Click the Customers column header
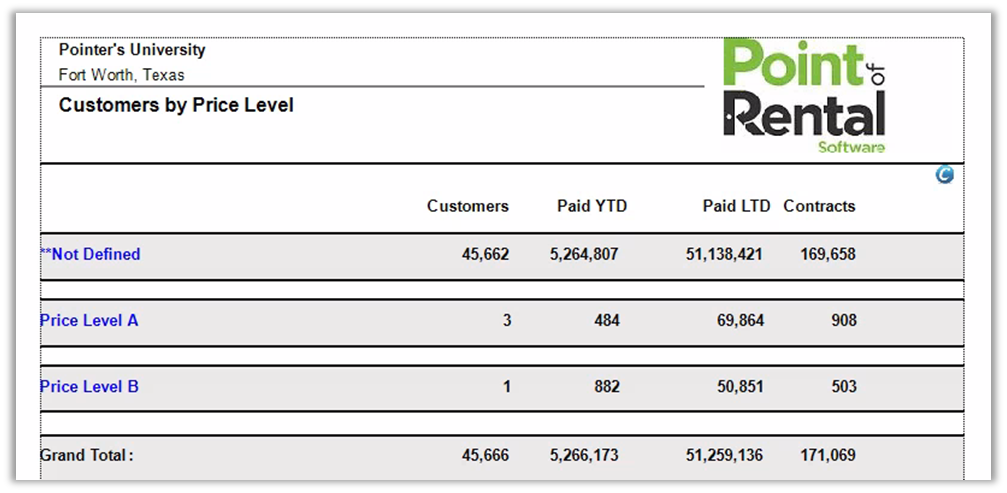This screenshot has width=1007, height=493. click(x=467, y=206)
